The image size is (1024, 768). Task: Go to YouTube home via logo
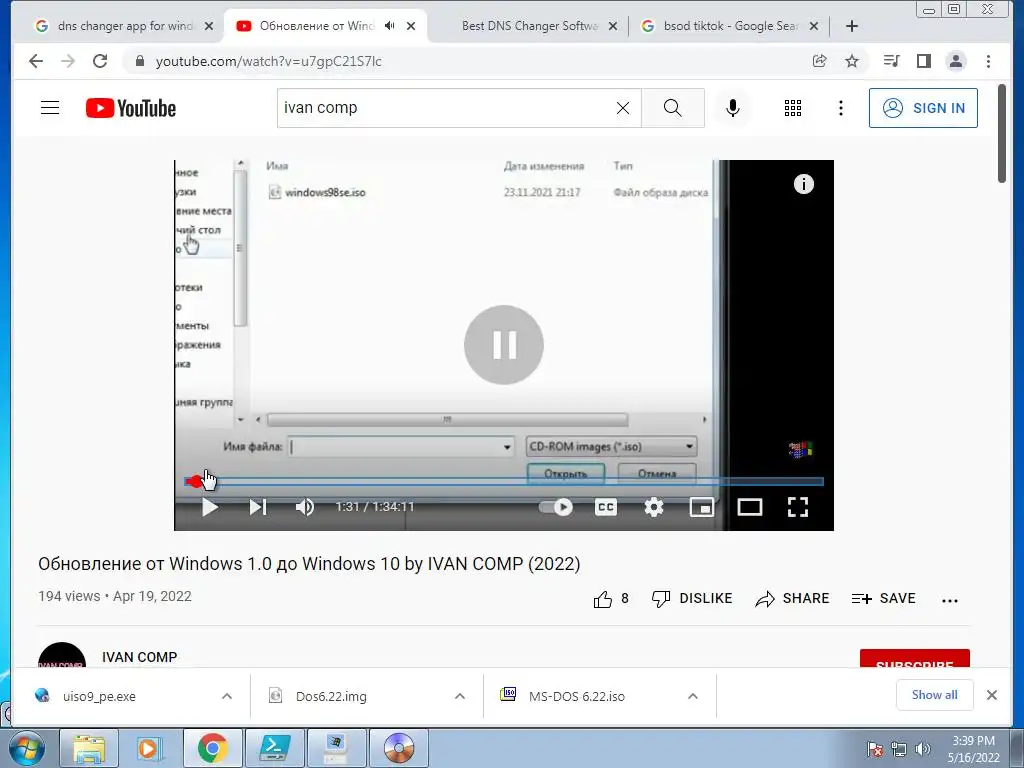coord(131,108)
